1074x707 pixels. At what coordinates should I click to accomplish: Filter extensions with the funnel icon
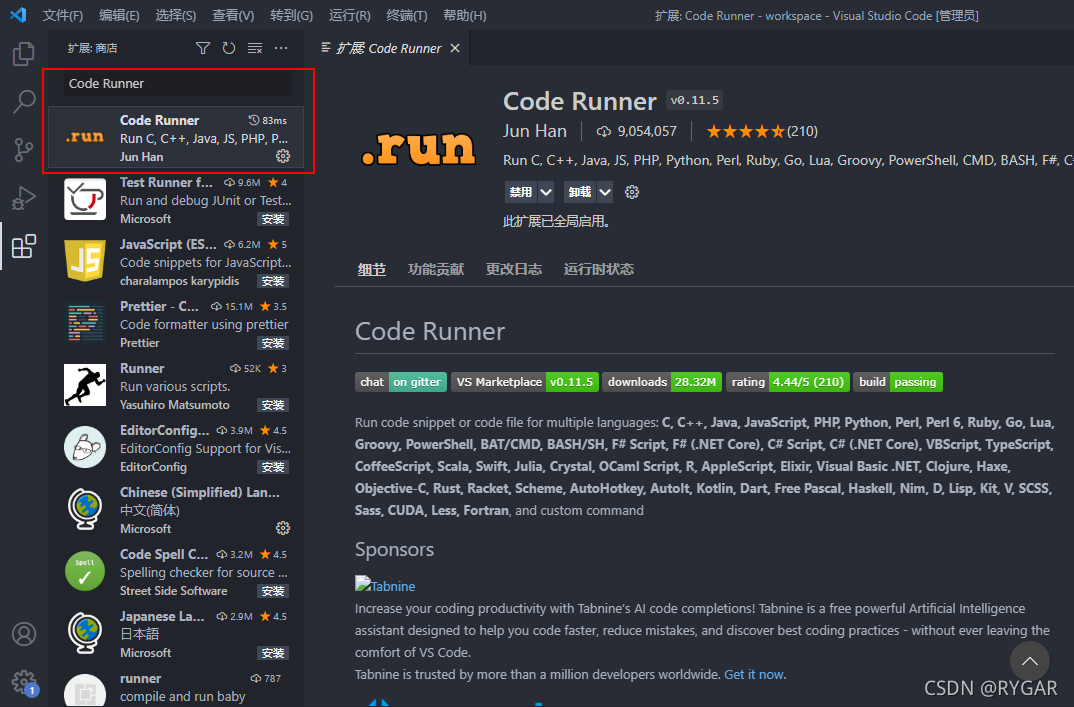[x=203, y=48]
